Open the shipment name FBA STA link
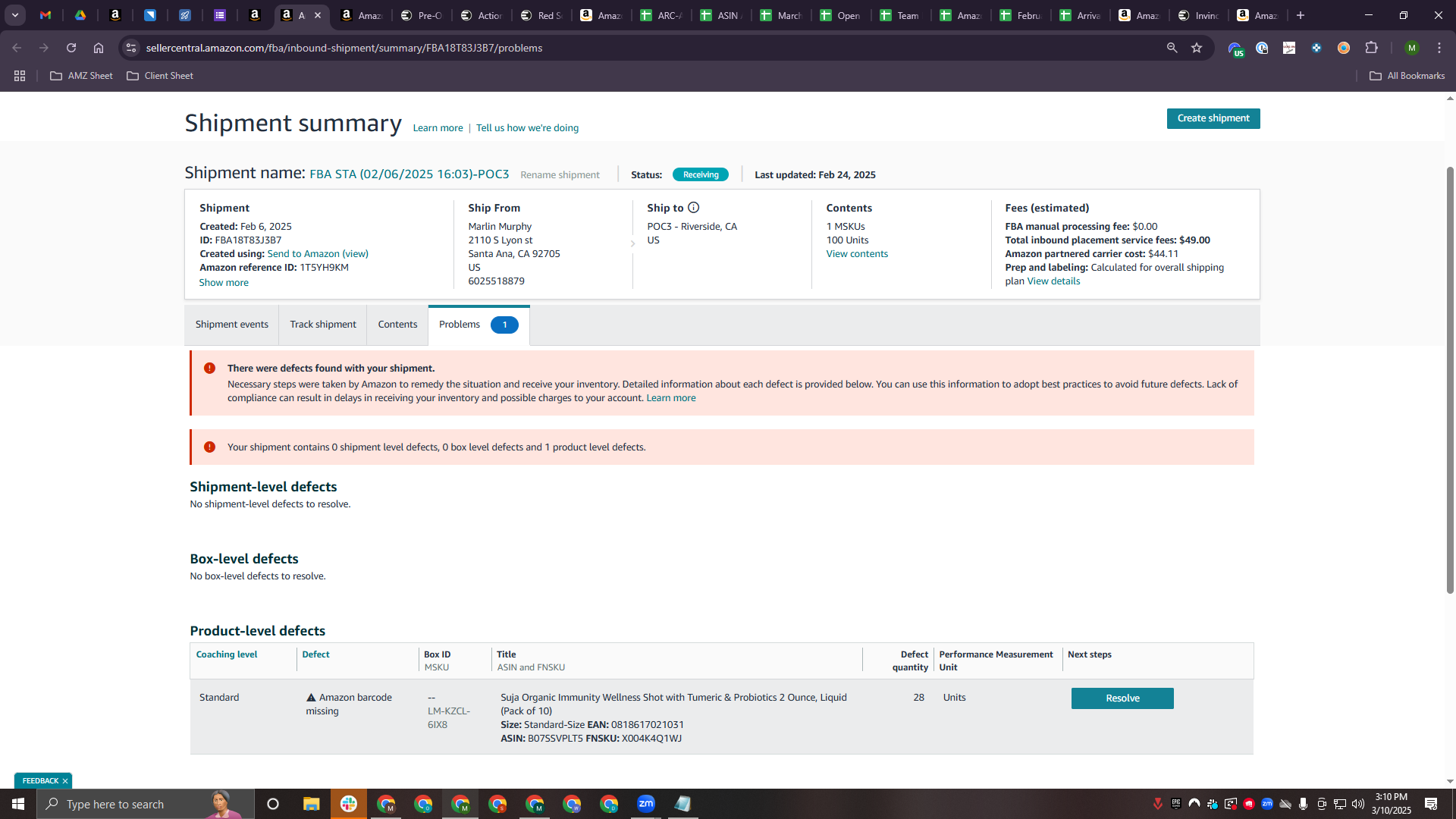The image size is (1456, 819). (409, 174)
